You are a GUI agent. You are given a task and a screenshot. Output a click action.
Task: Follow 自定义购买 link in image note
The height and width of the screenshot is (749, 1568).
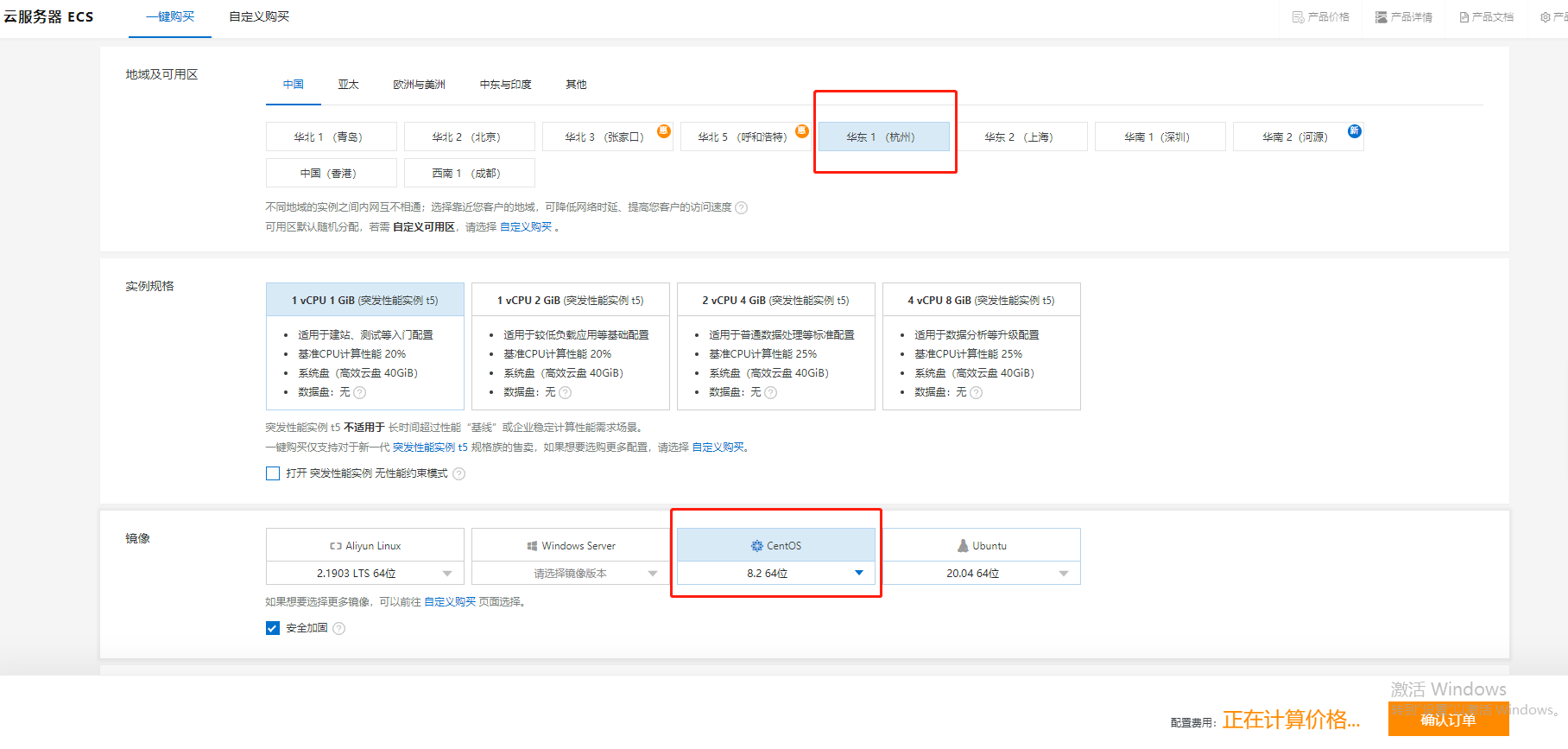[450, 602]
